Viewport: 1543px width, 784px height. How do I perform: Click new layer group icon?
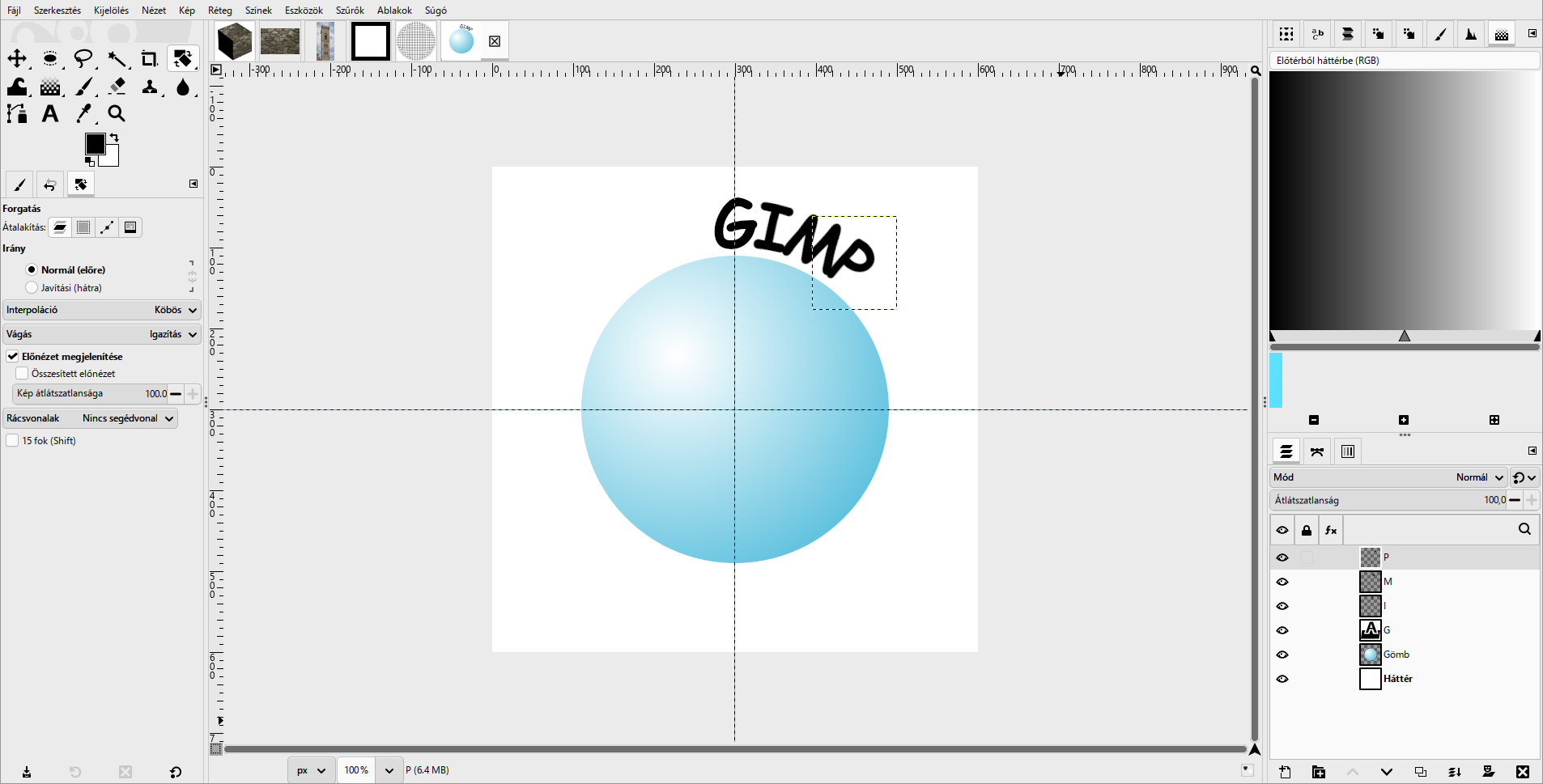tap(1319, 772)
